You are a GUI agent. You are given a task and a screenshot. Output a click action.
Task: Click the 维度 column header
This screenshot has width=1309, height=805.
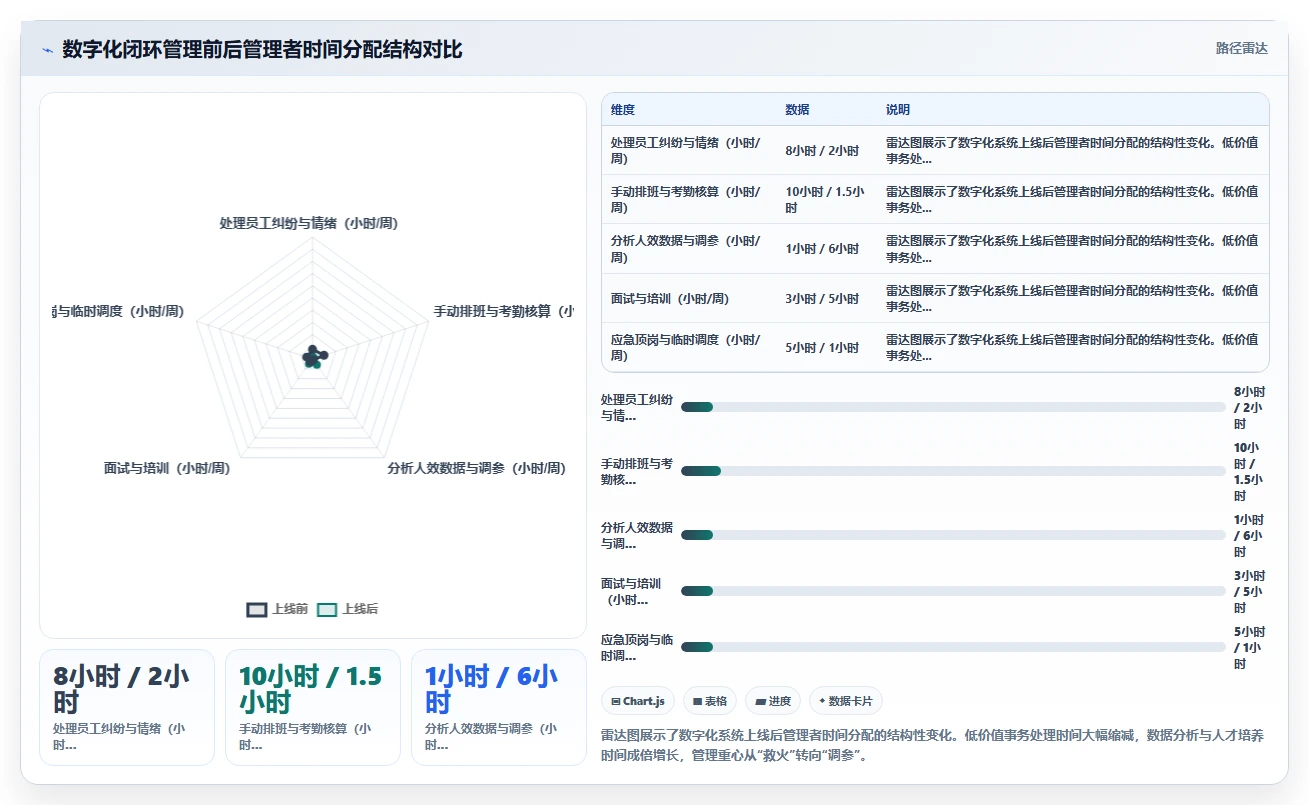[623, 110]
